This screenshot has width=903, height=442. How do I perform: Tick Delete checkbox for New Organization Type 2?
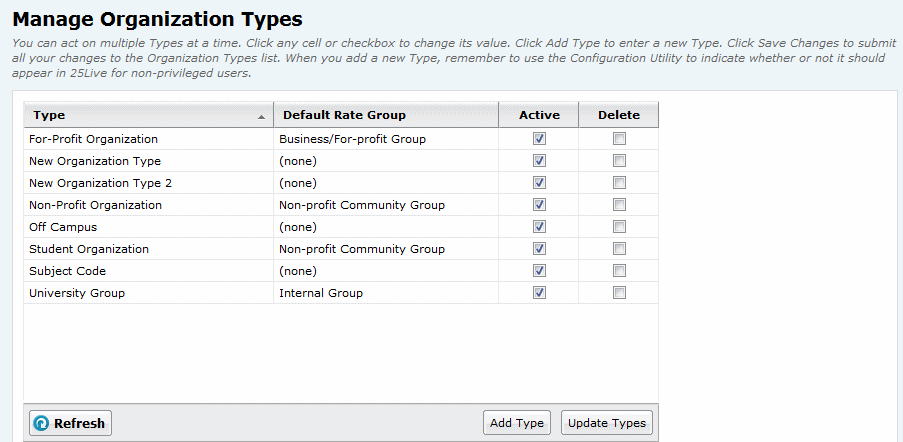point(619,183)
